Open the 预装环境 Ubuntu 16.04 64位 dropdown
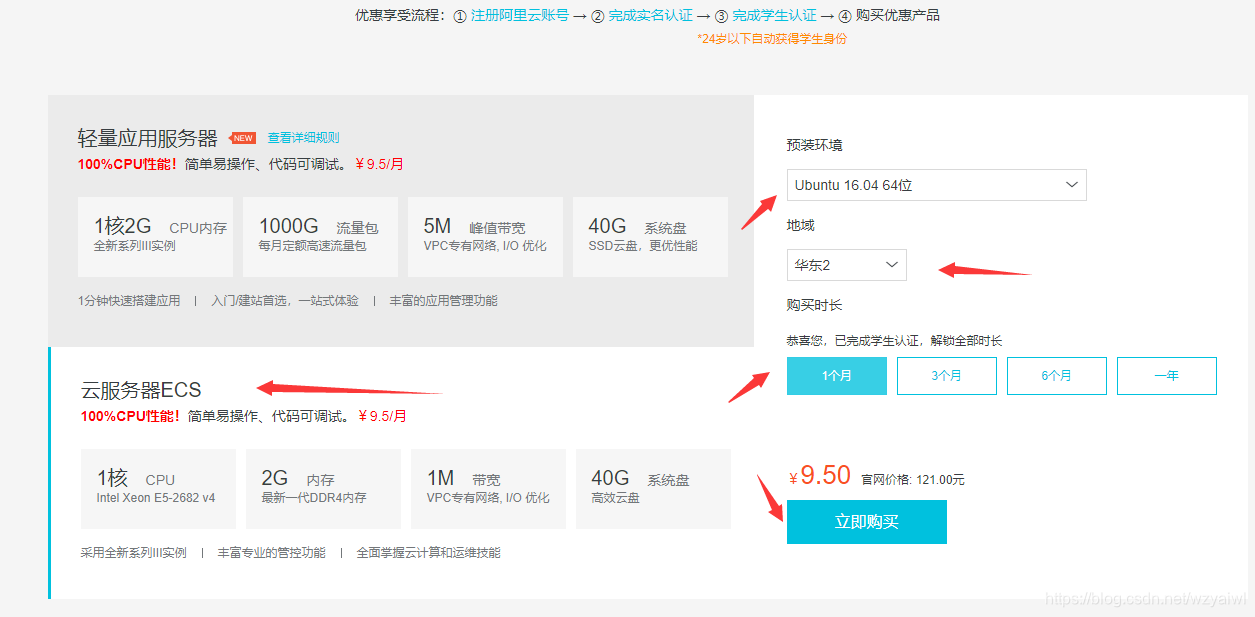This screenshot has height=617, width=1255. click(936, 185)
